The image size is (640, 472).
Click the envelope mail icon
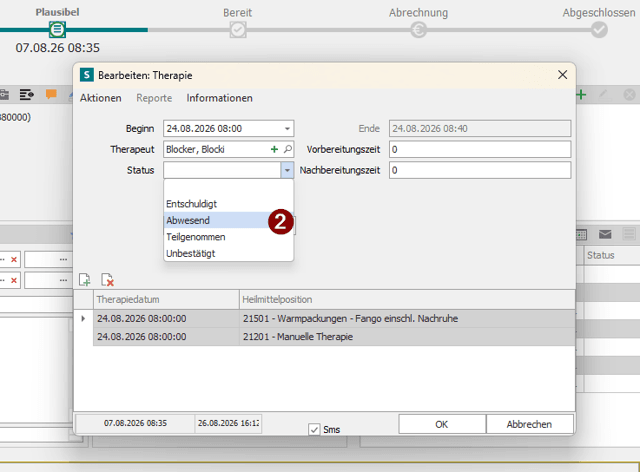point(605,234)
